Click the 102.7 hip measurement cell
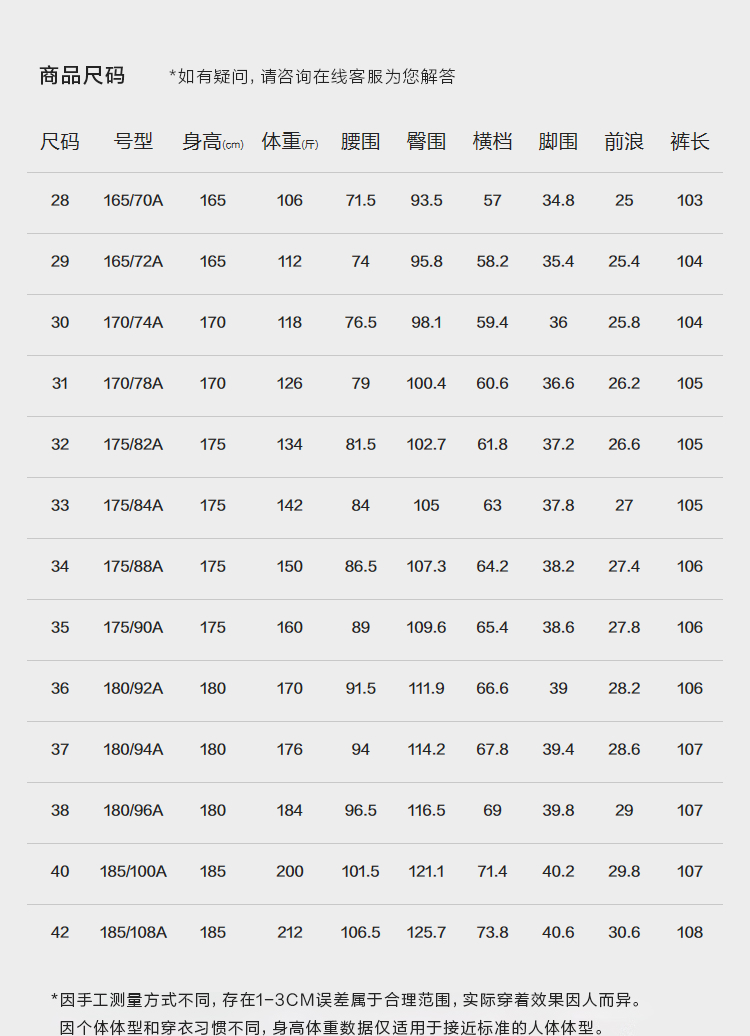The image size is (750, 1036). click(426, 445)
